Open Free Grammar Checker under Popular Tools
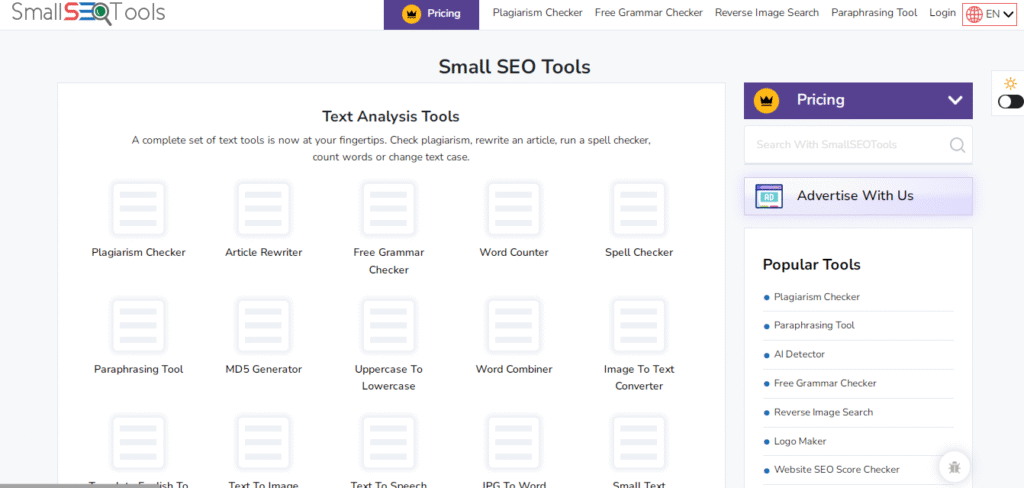The image size is (1024, 488). coord(825,383)
